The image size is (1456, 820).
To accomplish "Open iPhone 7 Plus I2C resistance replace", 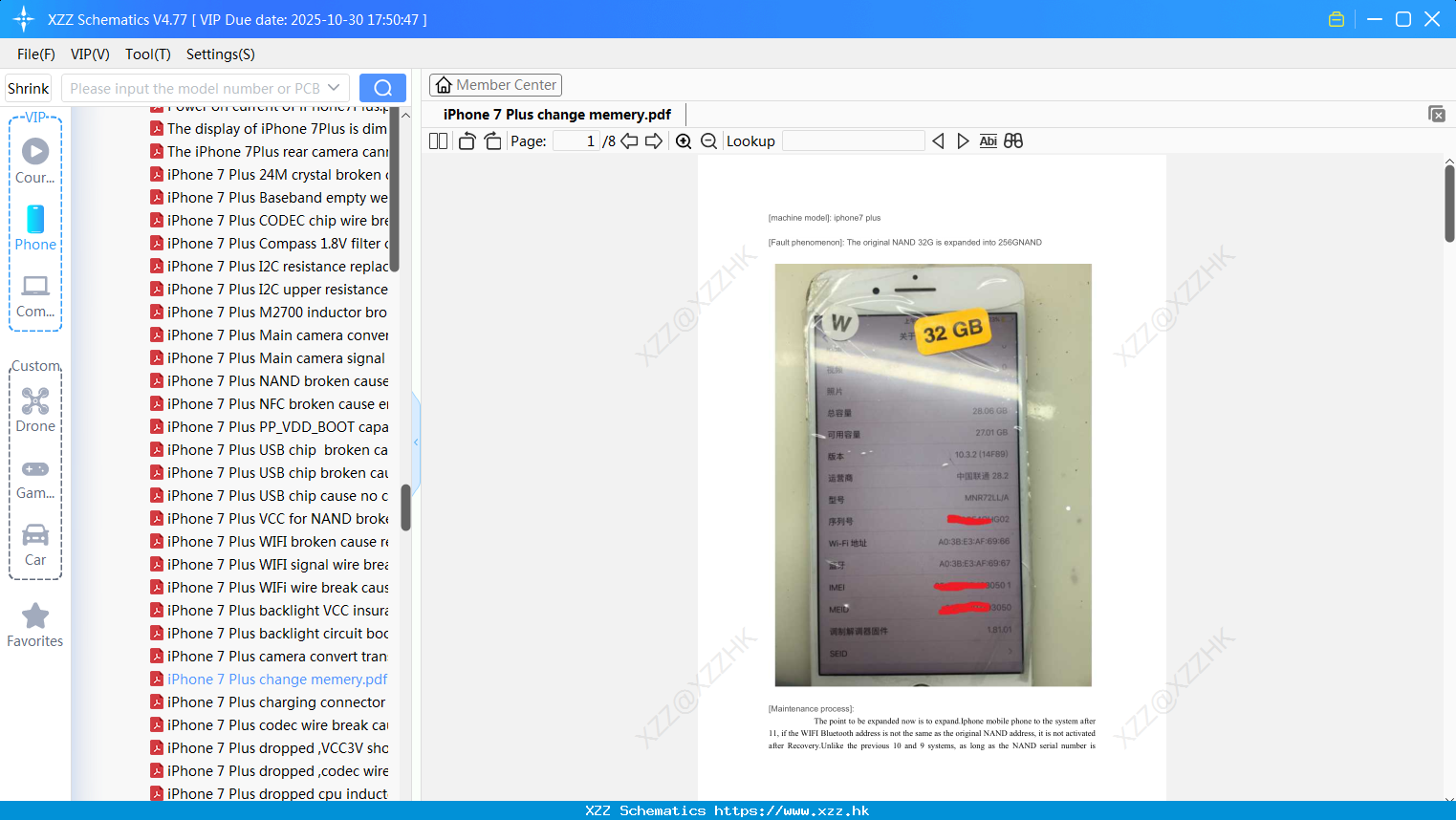I will click(x=269, y=267).
